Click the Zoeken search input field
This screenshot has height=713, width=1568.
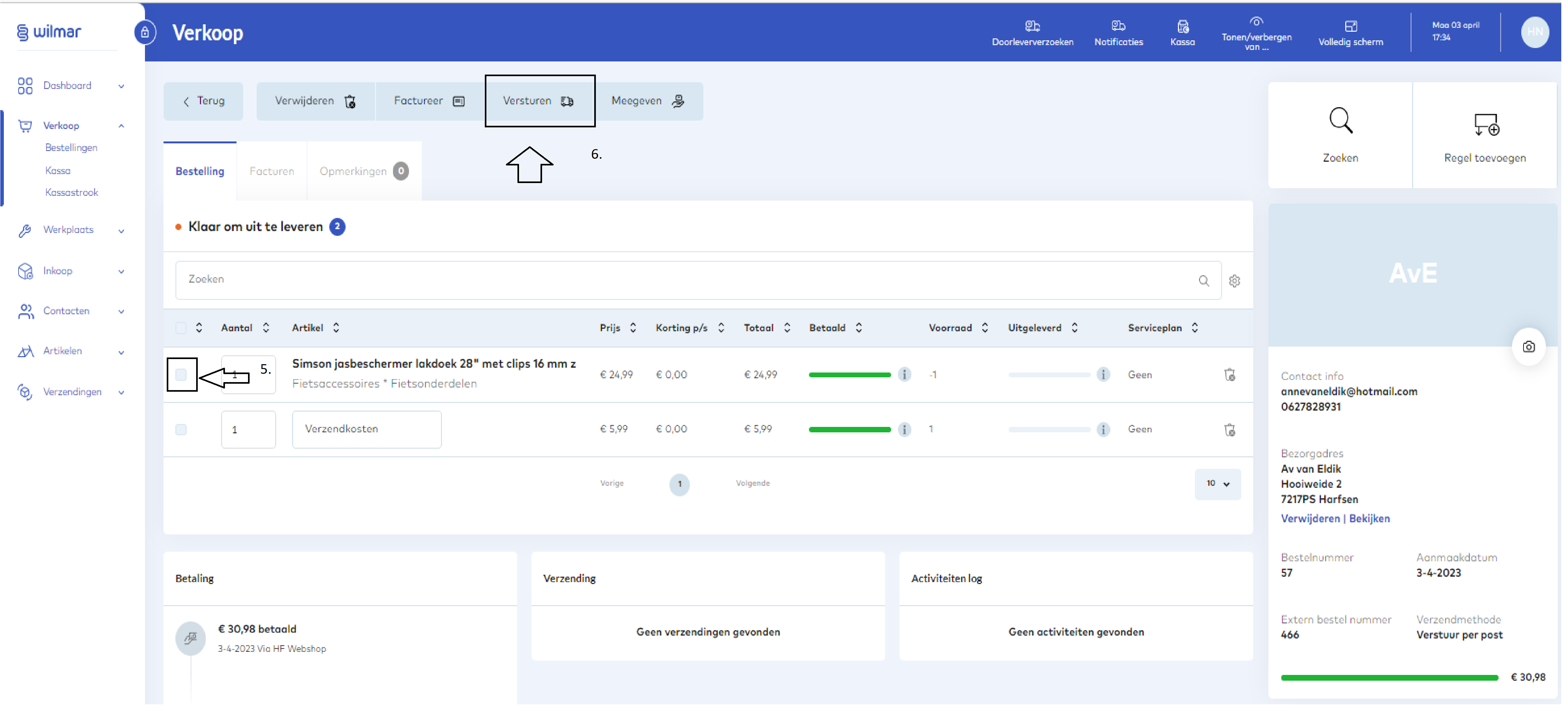coord(700,281)
